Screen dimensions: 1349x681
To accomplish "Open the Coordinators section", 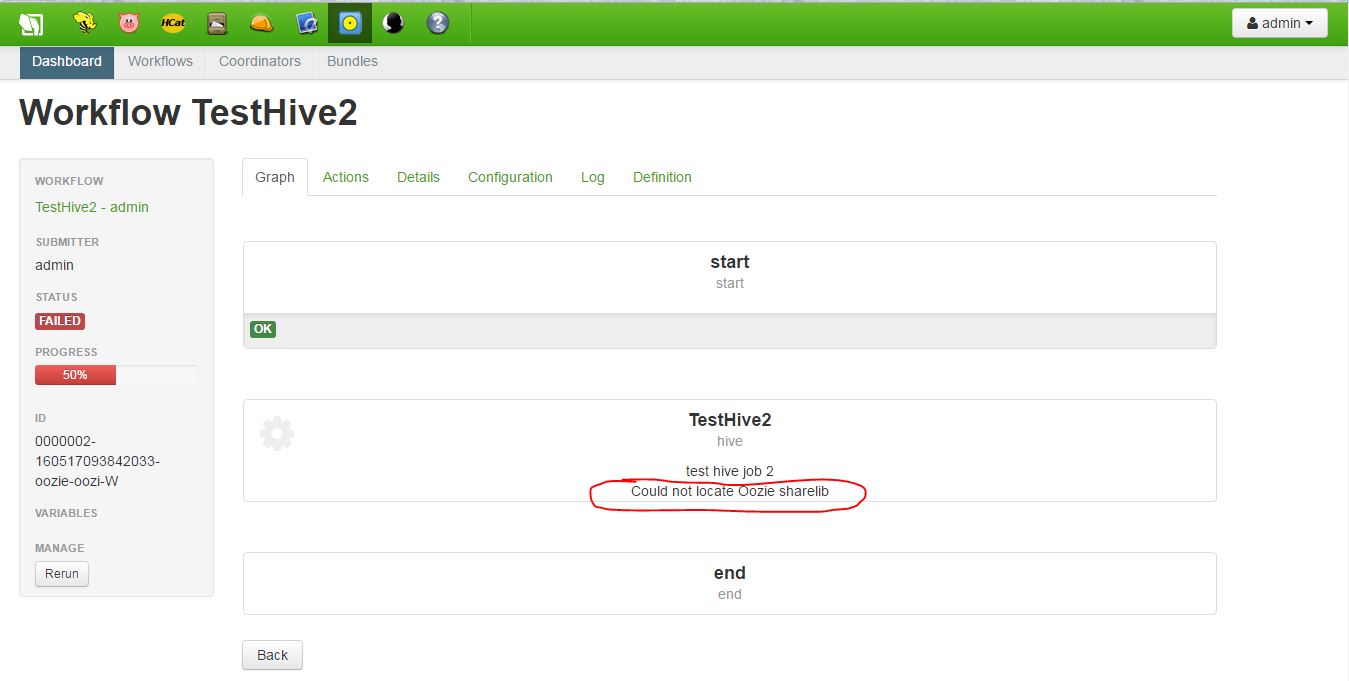I will coord(259,61).
